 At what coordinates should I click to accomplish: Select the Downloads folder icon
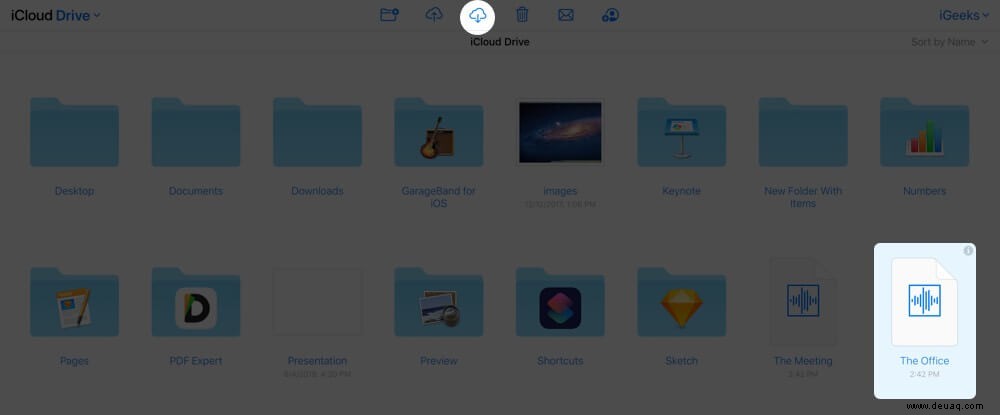click(x=318, y=132)
